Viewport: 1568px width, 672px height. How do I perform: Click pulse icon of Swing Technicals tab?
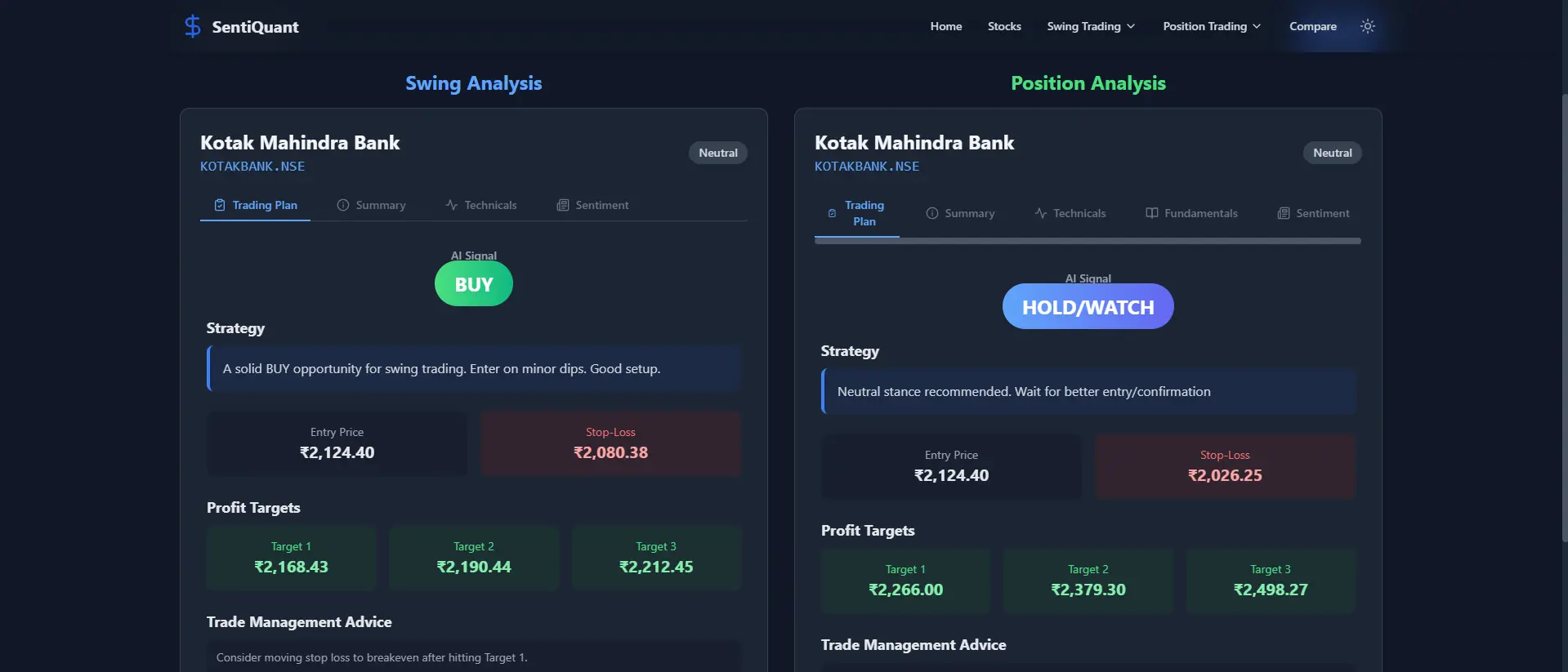coord(452,205)
